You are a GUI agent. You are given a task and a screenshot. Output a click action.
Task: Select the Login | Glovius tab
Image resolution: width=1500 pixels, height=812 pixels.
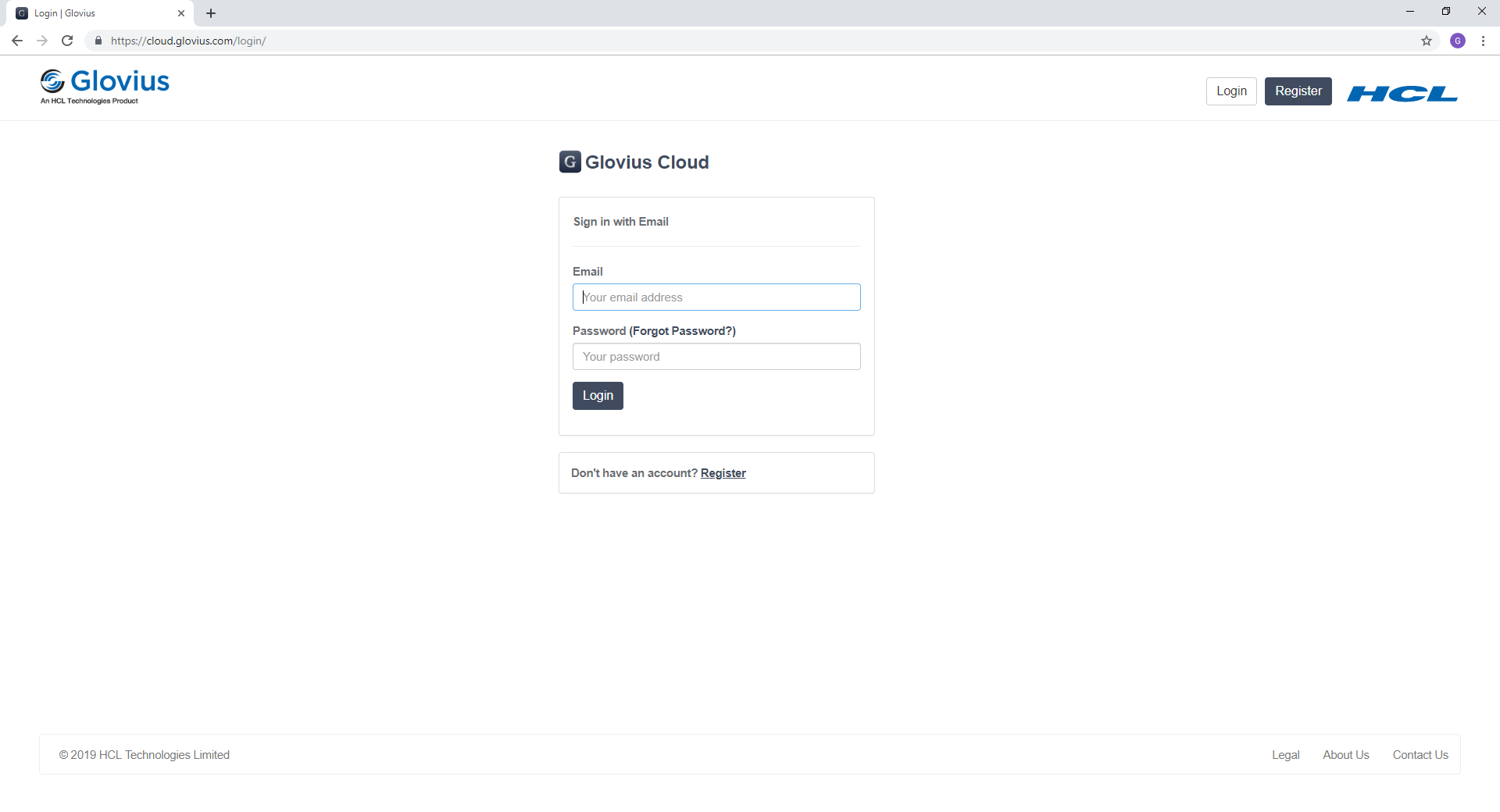(100, 13)
